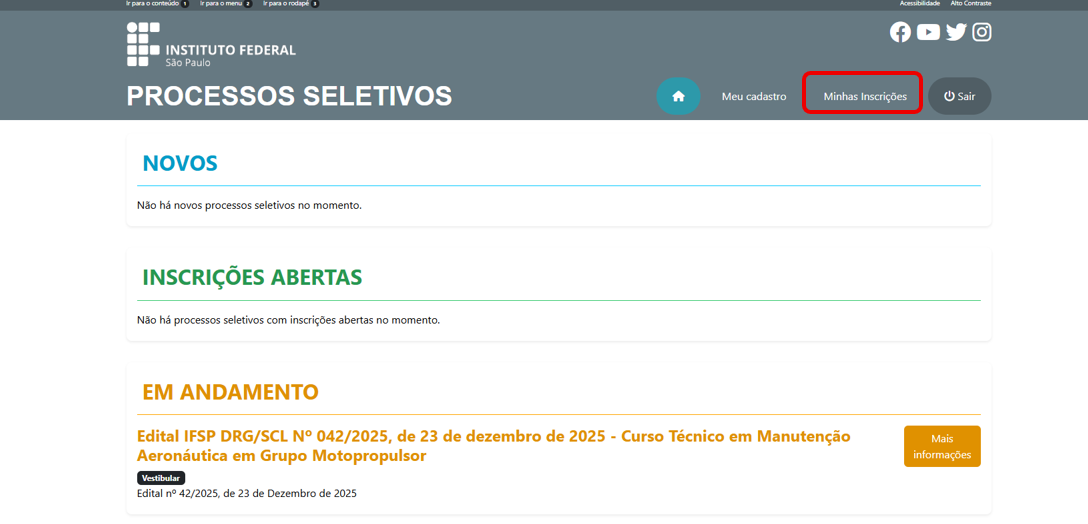Click the Mais informações button
Image resolution: width=1088 pixels, height=524 pixels.
click(941, 446)
